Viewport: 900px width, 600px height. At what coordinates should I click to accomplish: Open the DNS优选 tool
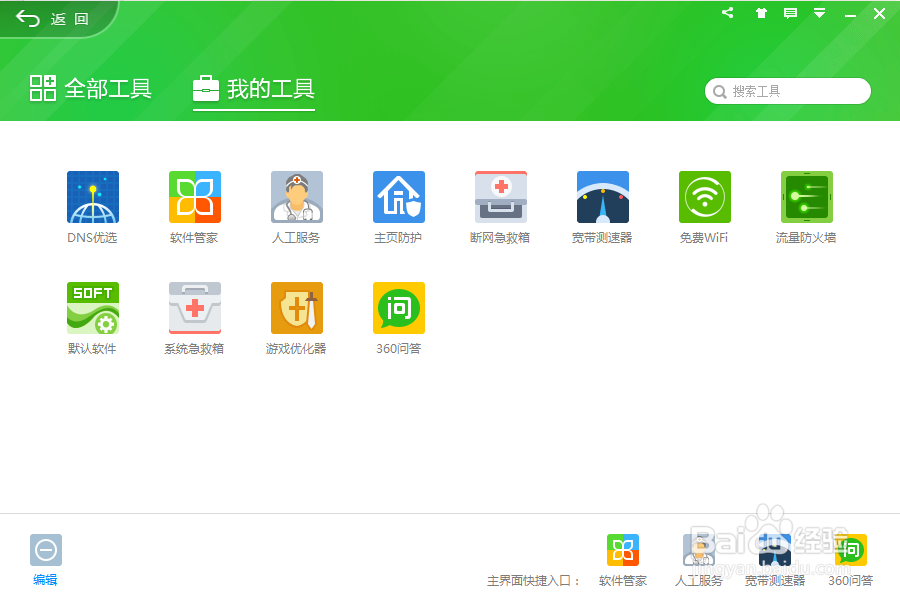click(92, 197)
